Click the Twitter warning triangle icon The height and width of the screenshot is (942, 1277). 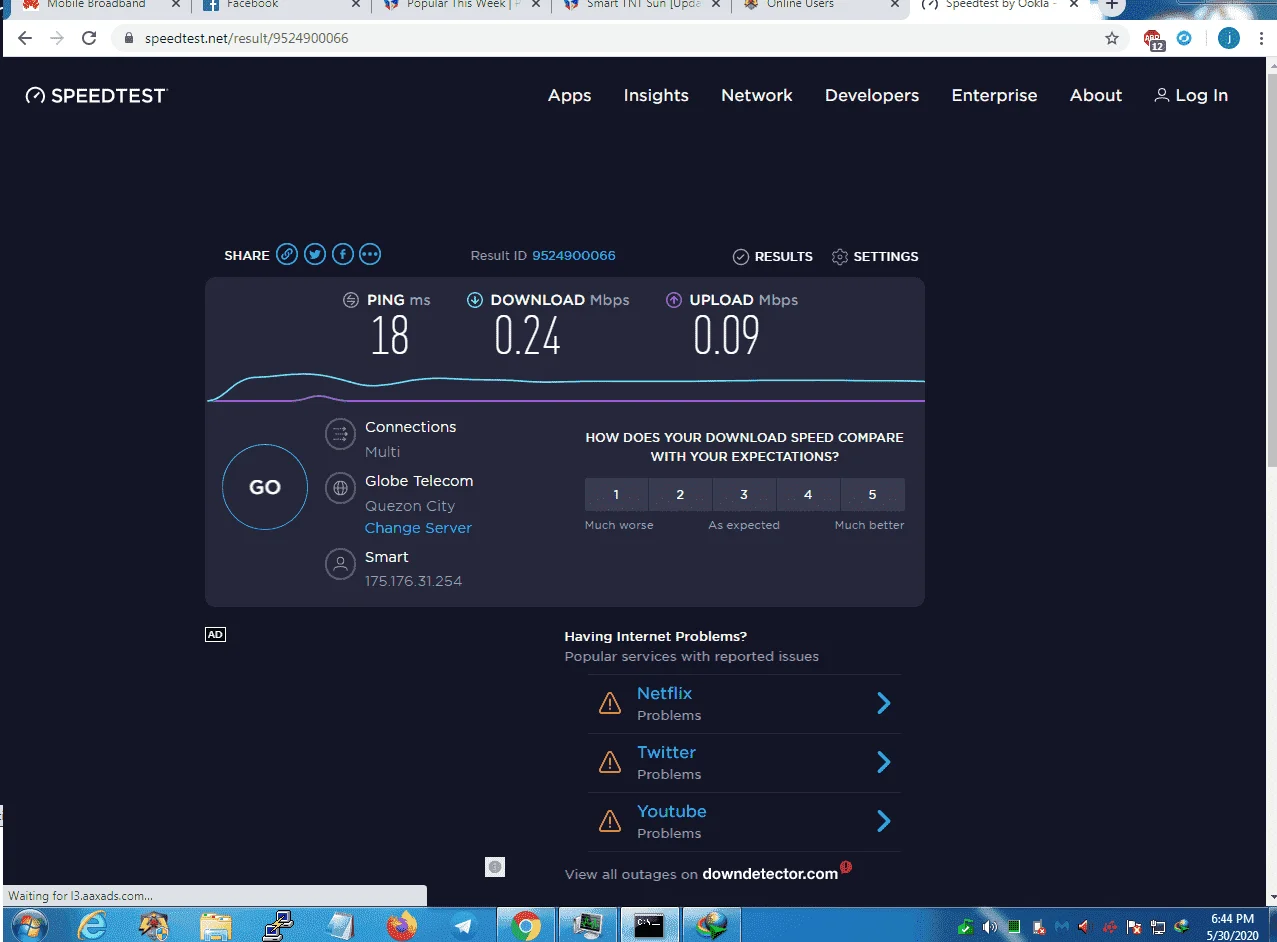tap(609, 763)
